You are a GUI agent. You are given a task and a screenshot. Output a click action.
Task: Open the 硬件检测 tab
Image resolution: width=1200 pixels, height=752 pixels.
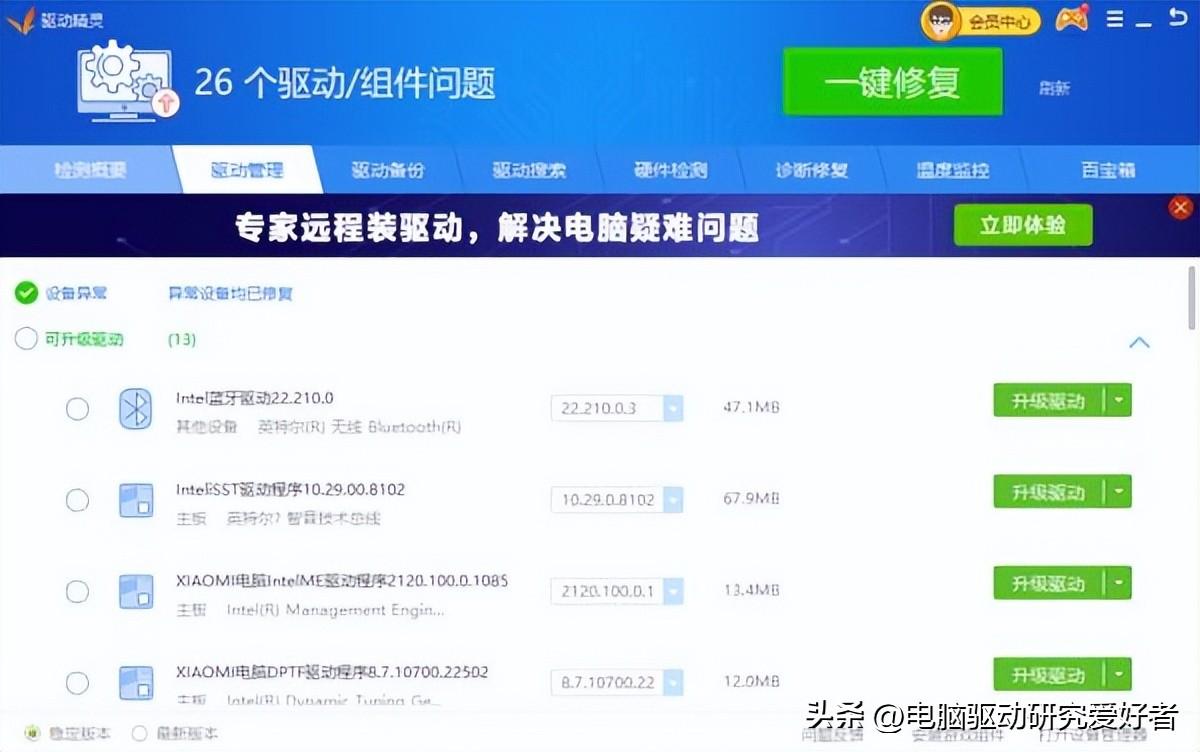(670, 170)
